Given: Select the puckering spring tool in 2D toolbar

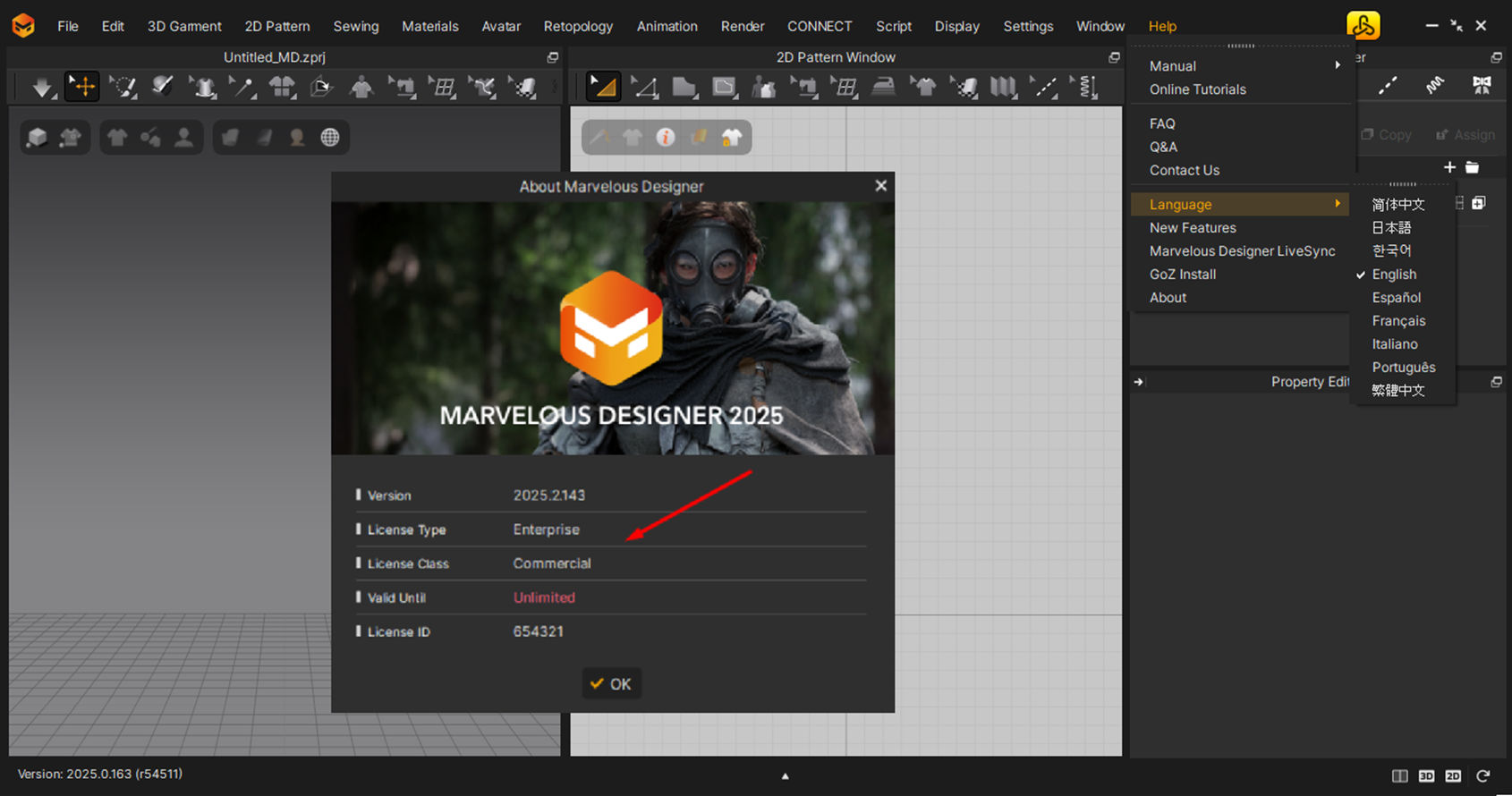Looking at the screenshot, I should click(1085, 87).
